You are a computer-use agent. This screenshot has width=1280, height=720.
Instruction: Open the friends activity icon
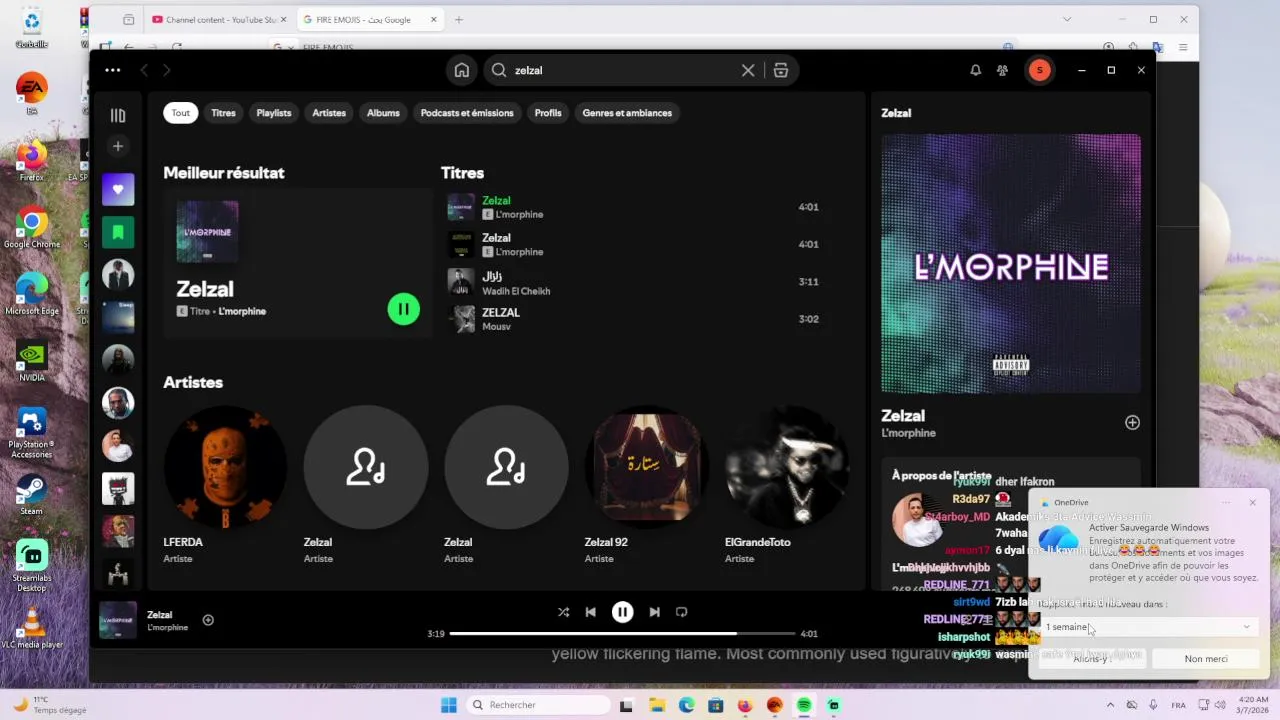pyautogui.click(x=1002, y=70)
